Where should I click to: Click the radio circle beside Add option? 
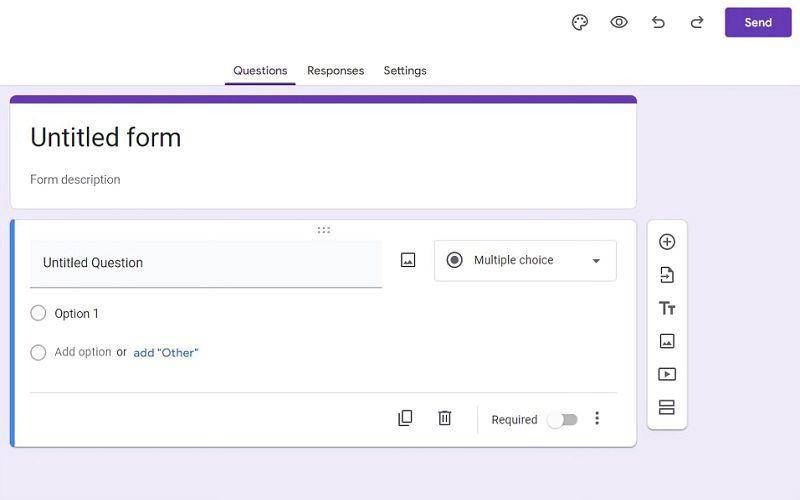[x=38, y=353]
